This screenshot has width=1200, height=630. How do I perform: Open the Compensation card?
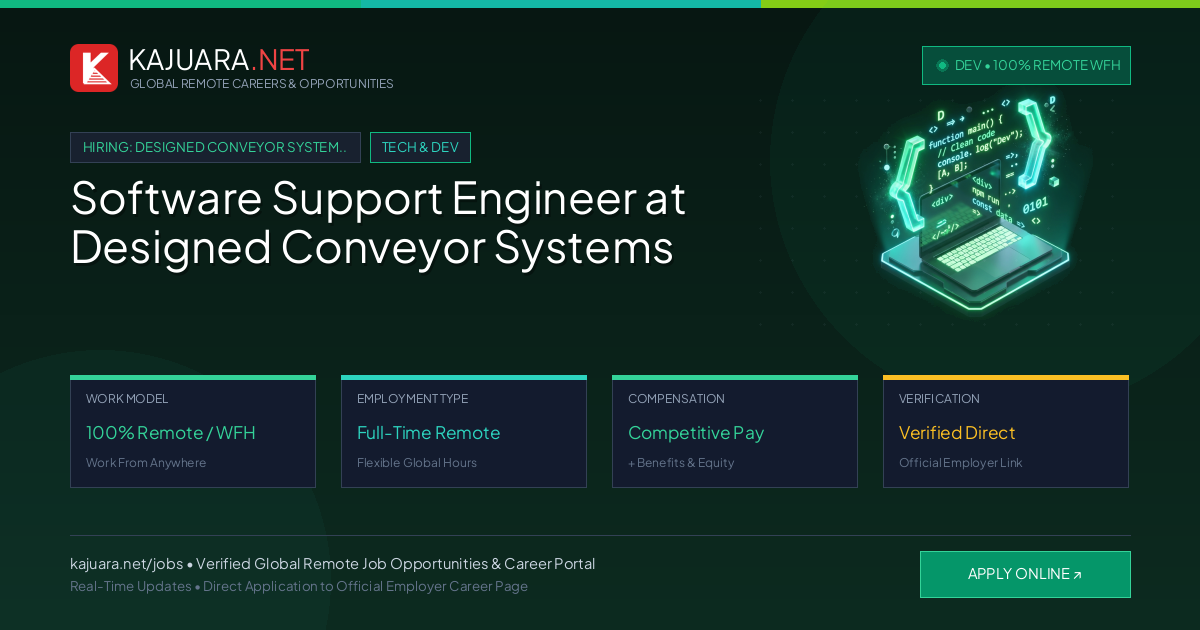click(x=735, y=432)
